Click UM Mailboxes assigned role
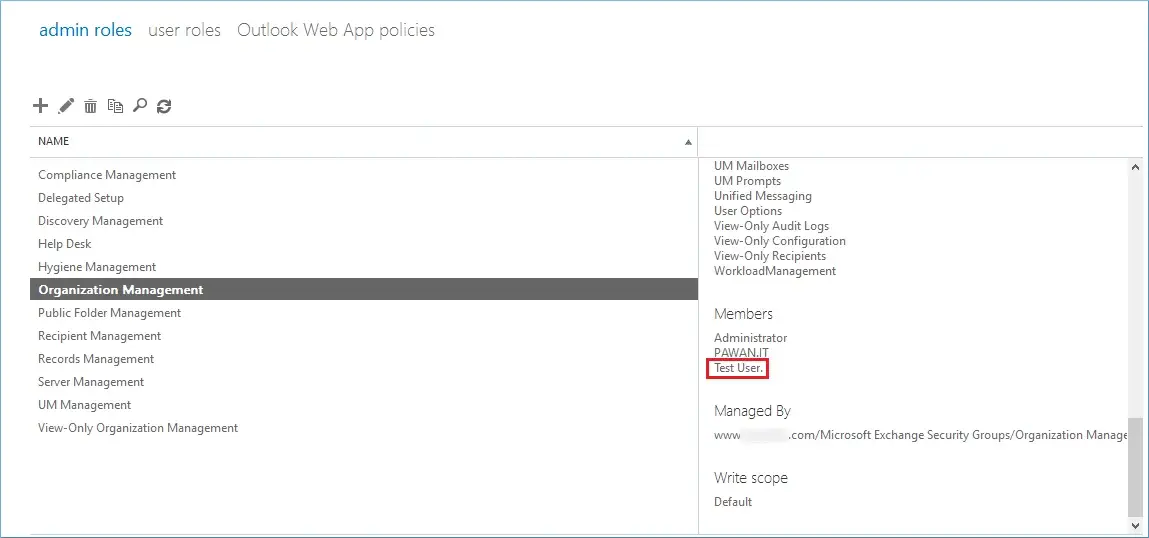 (751, 166)
